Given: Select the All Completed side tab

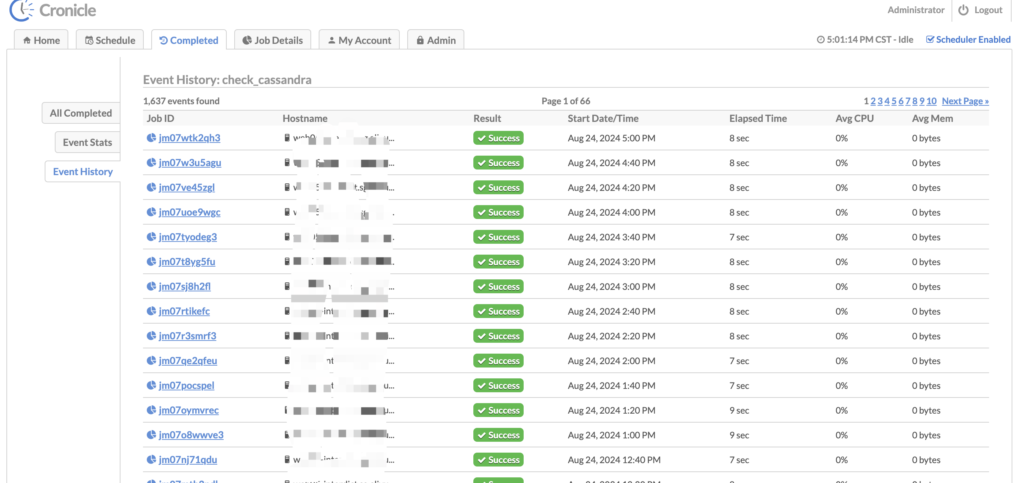Looking at the screenshot, I should tap(81, 113).
